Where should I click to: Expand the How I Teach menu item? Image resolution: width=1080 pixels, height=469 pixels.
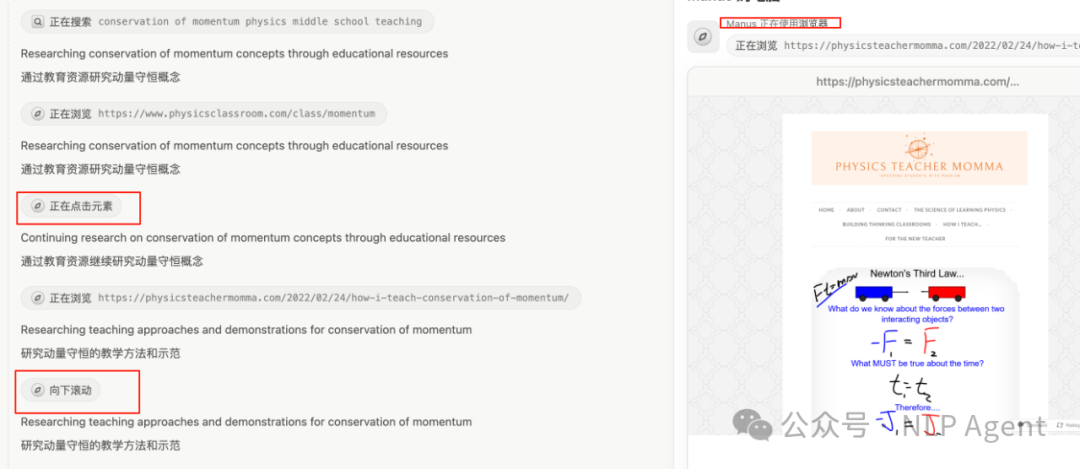[961, 224]
